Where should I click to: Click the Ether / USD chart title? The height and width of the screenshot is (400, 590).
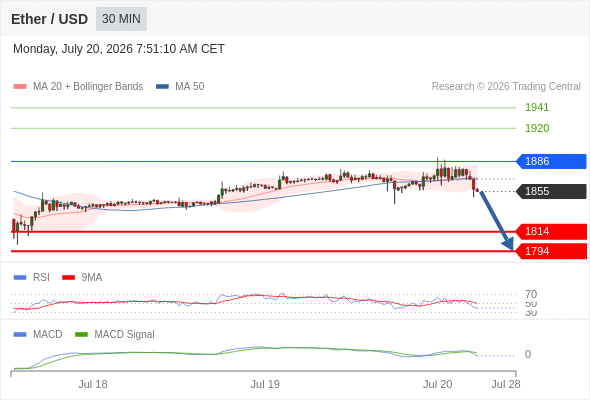point(49,19)
